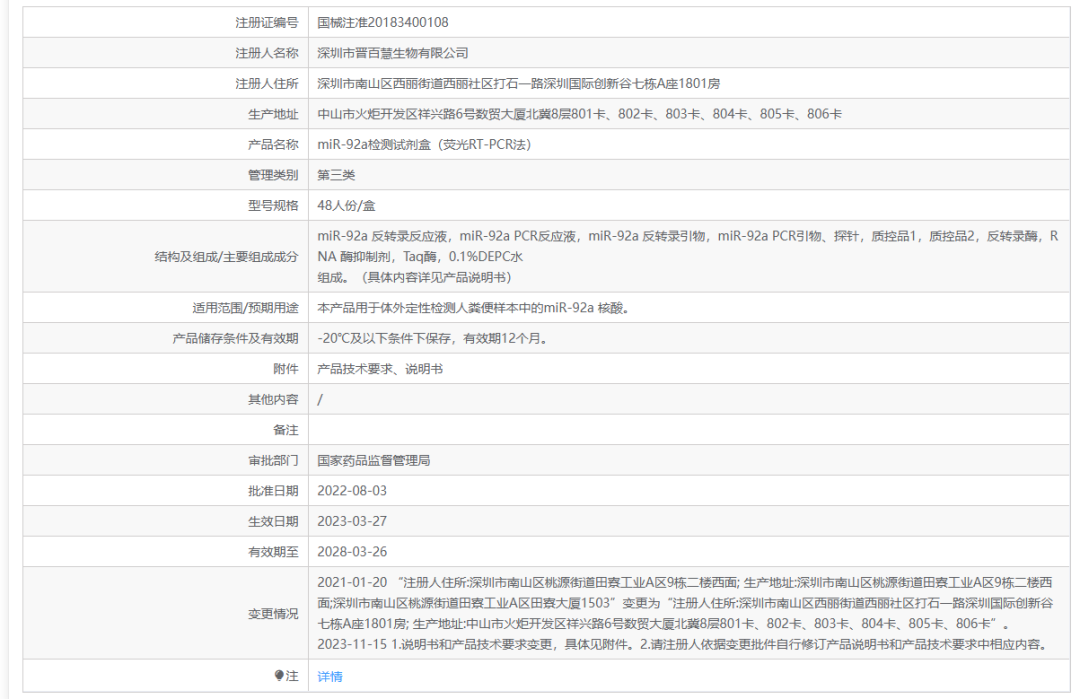Select the 48人份/盒 specification value
The width and height of the screenshot is (1080, 699).
coord(346,206)
